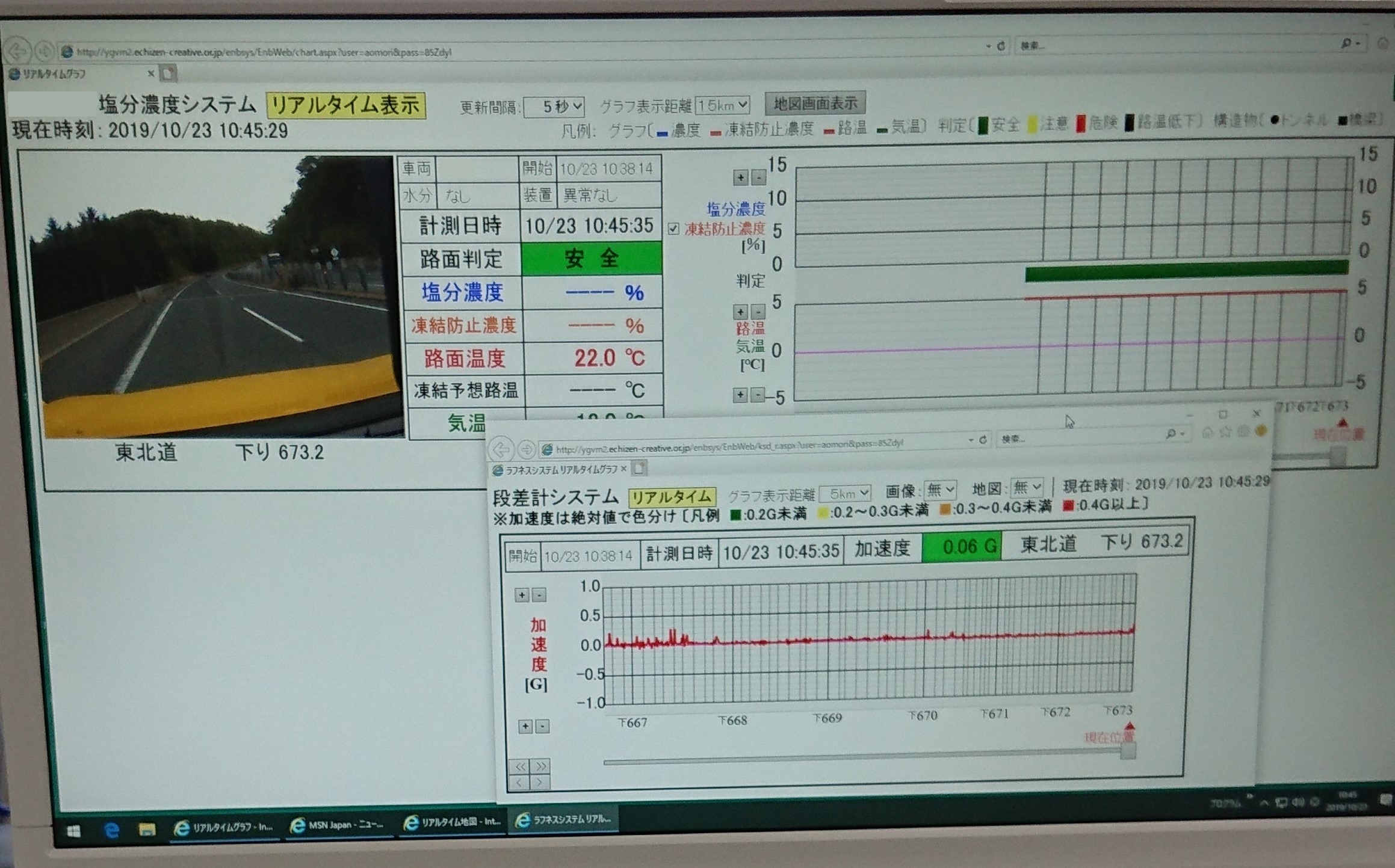Click the road camera image
Screen dimensions: 1395x868
(220, 297)
